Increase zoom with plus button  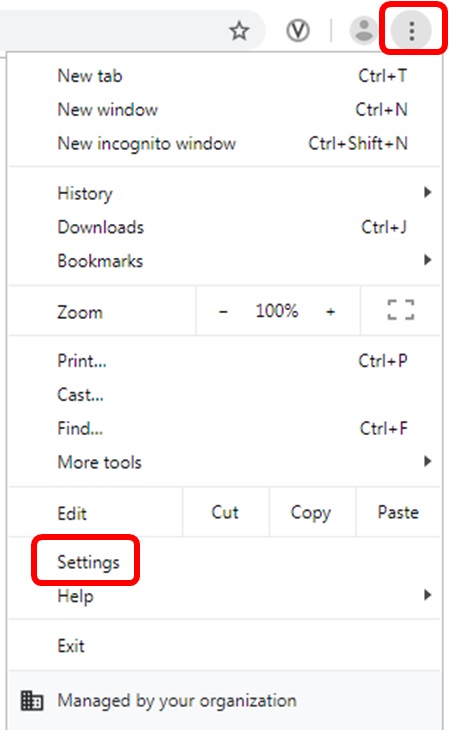(x=331, y=311)
